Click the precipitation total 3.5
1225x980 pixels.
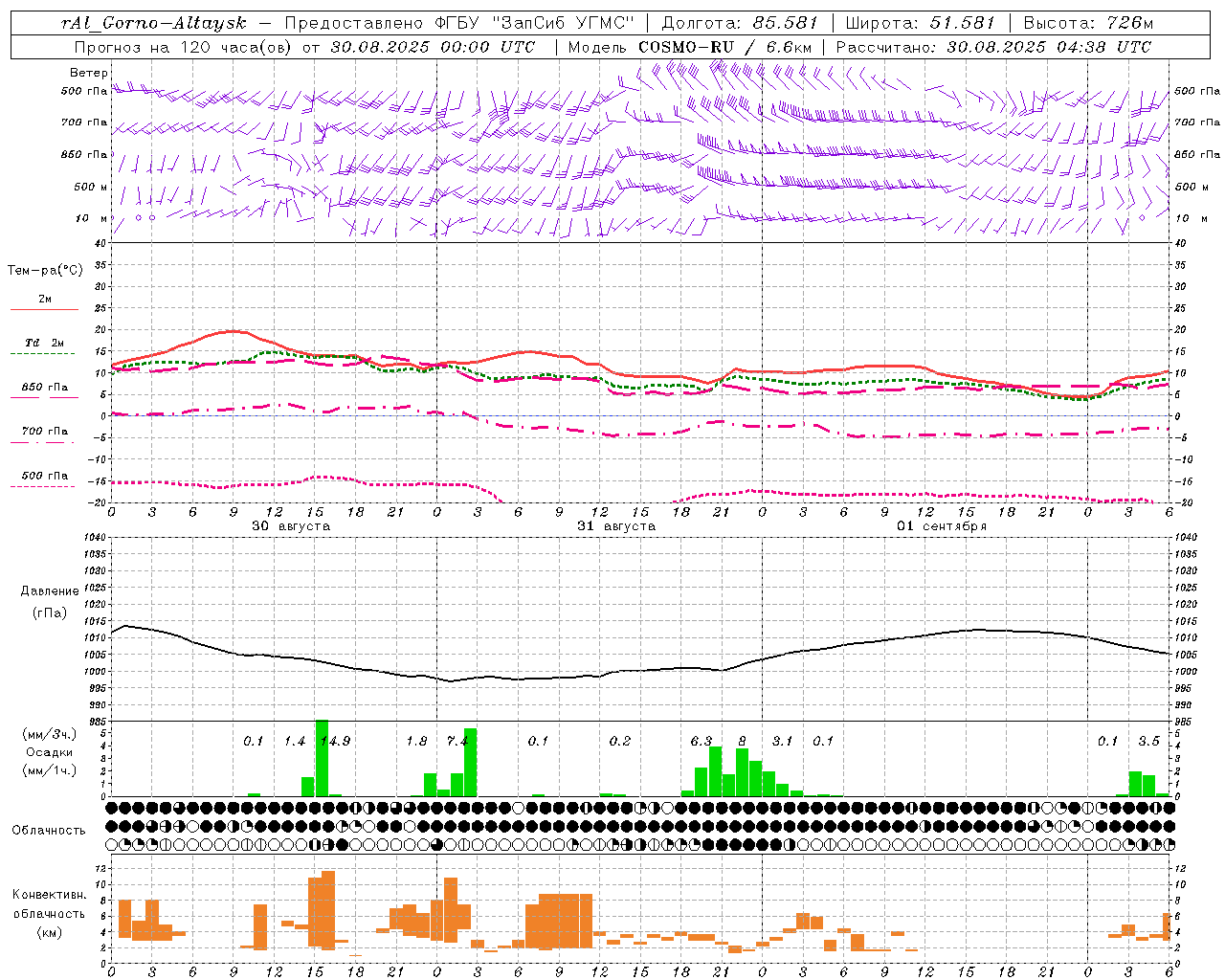[x=1148, y=741]
